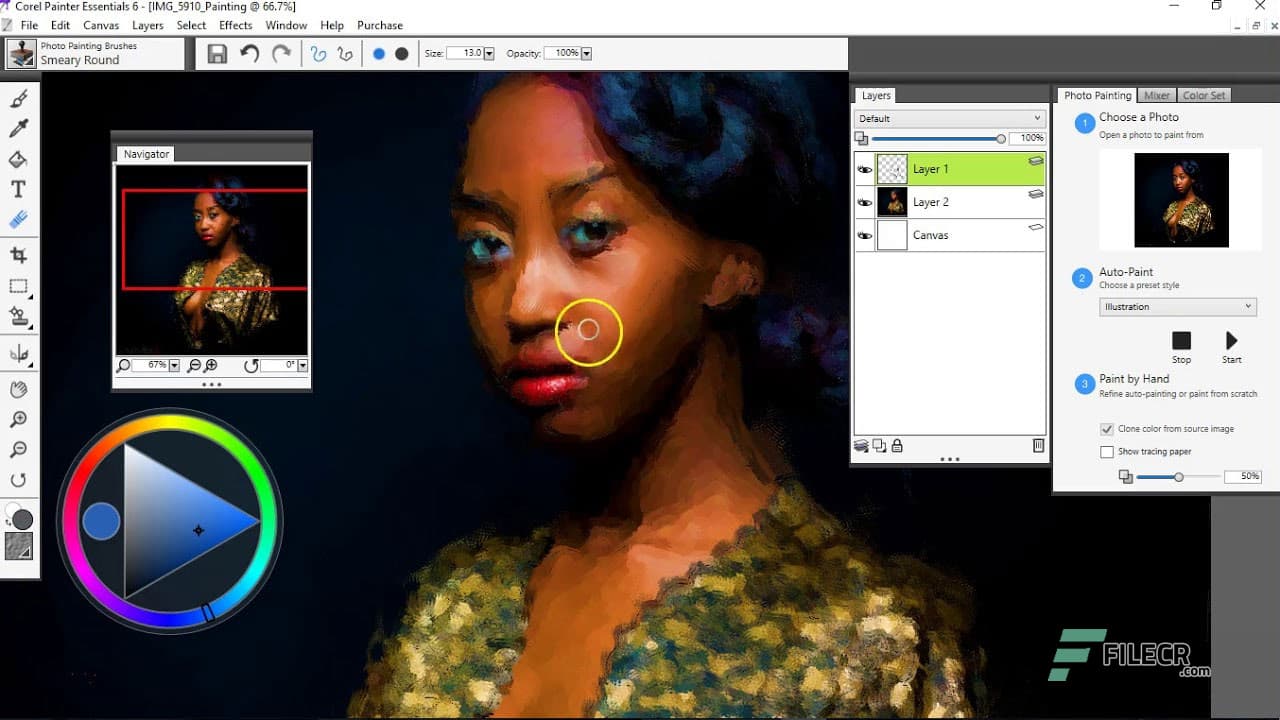The image size is (1280, 720).
Task: Select the Paint Bucket tool
Action: pyautogui.click(x=19, y=159)
